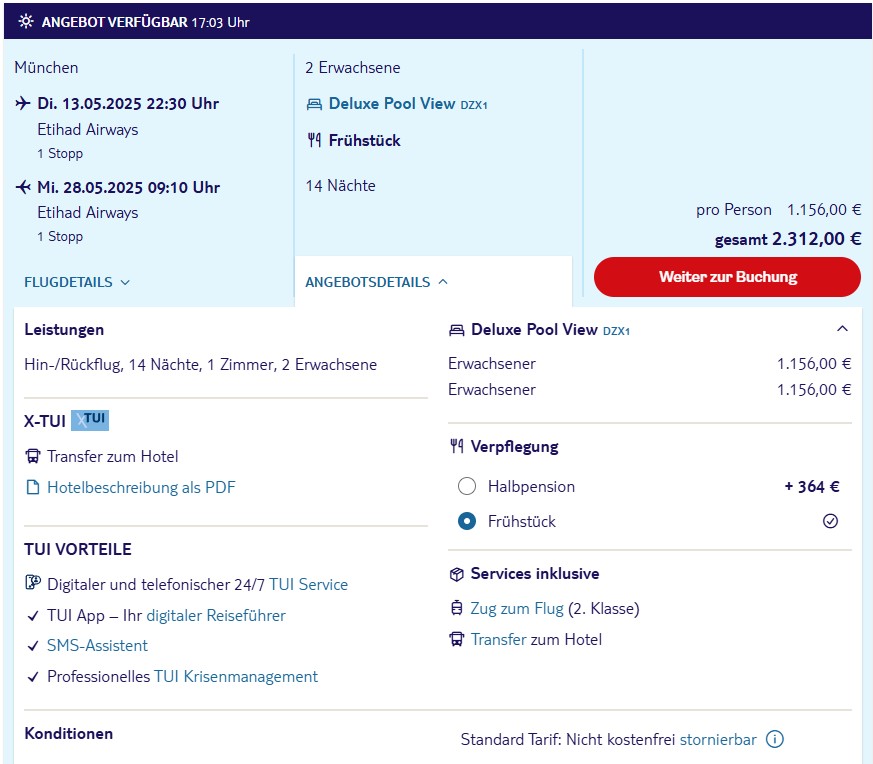Click the return flight airplane icon

point(23,187)
